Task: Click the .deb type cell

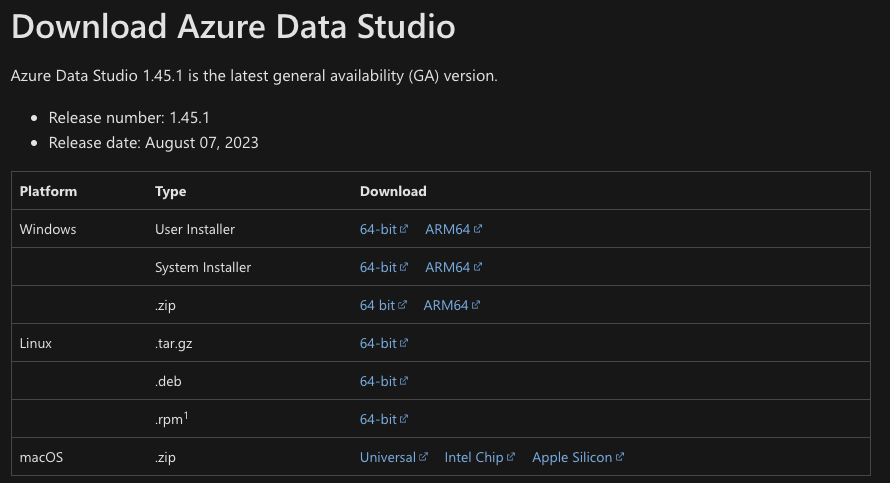Action: click(x=168, y=381)
